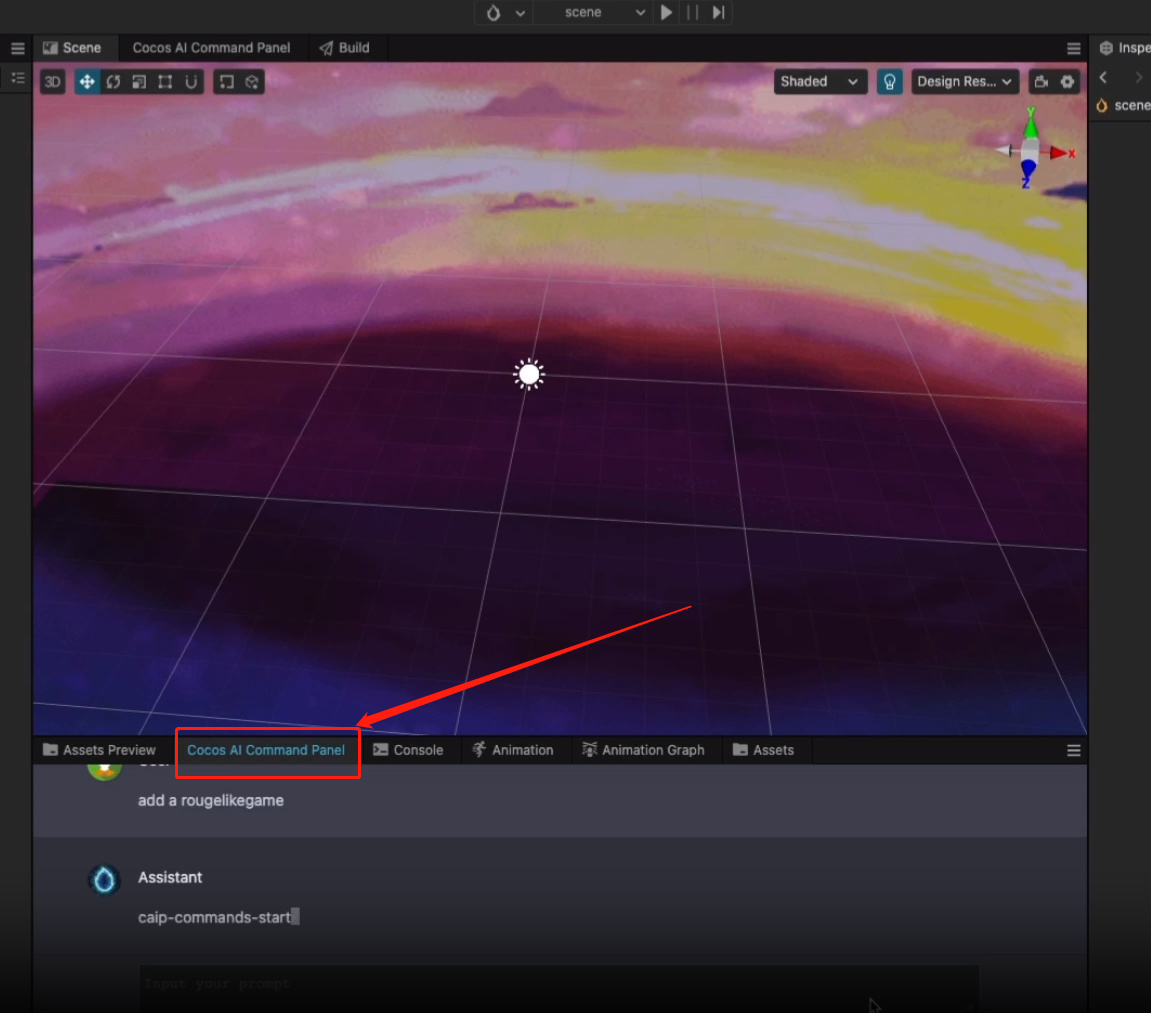1151x1013 pixels.
Task: Open top Cocos AI Command Panel tab
Action: (x=211, y=48)
